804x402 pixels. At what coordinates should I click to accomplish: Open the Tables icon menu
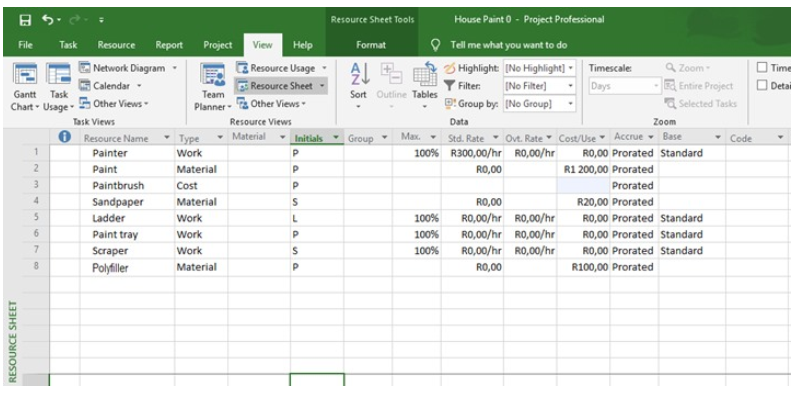coord(425,87)
